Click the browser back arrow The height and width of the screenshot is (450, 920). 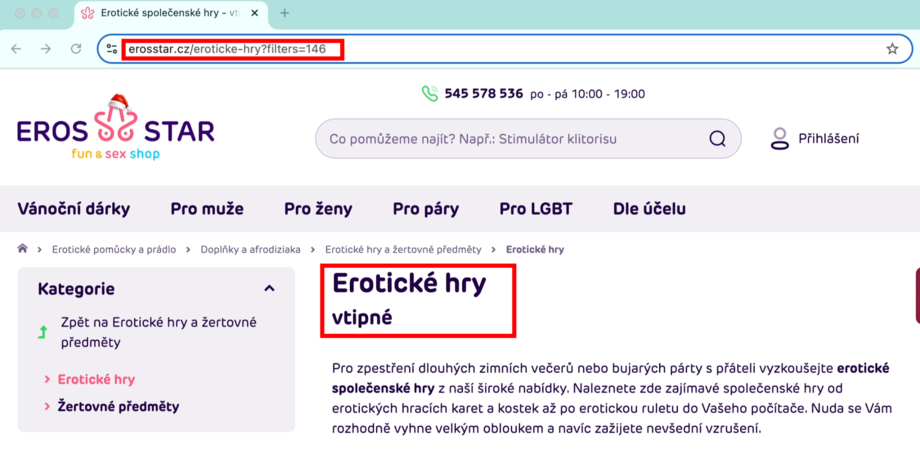(16, 48)
